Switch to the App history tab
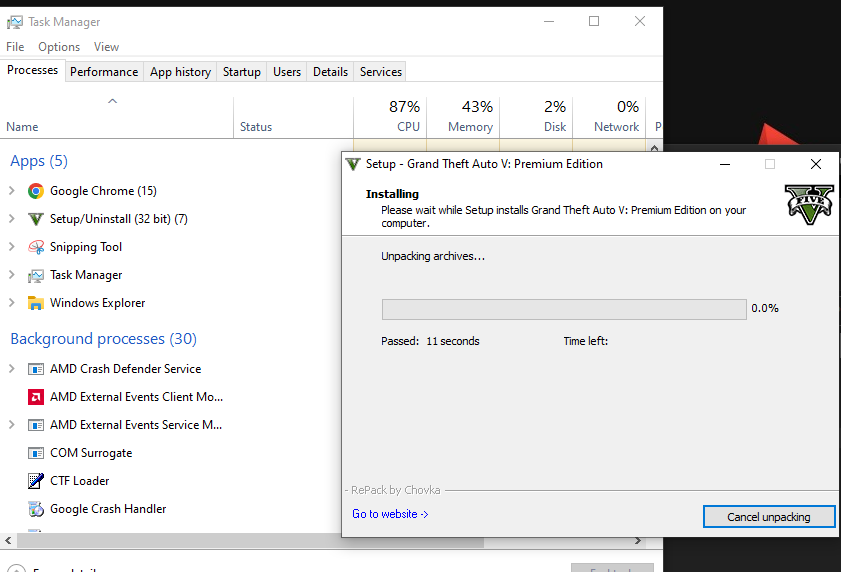The height and width of the screenshot is (572, 841). point(180,72)
